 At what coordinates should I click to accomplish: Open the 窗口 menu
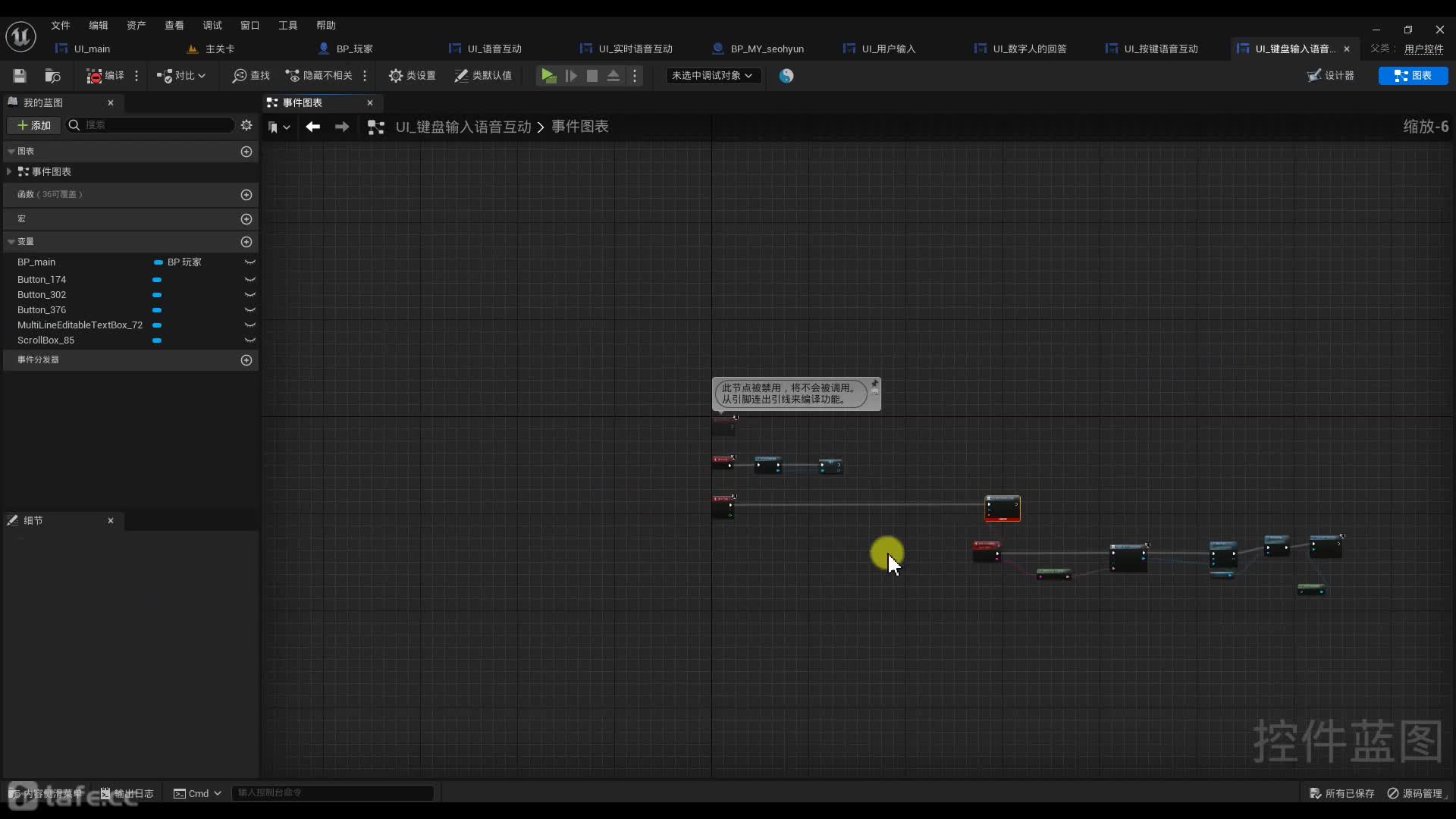(250, 25)
